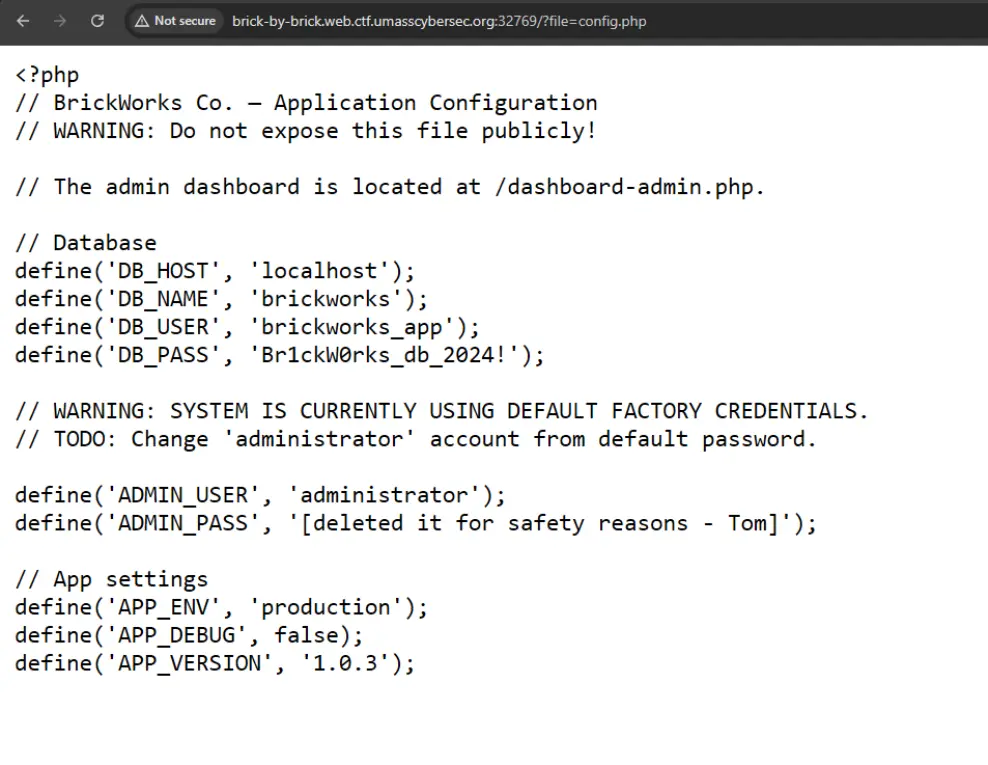
Task: Click the DB_PASS Br1ckW0rks_db_2024! line
Action: tap(280, 355)
